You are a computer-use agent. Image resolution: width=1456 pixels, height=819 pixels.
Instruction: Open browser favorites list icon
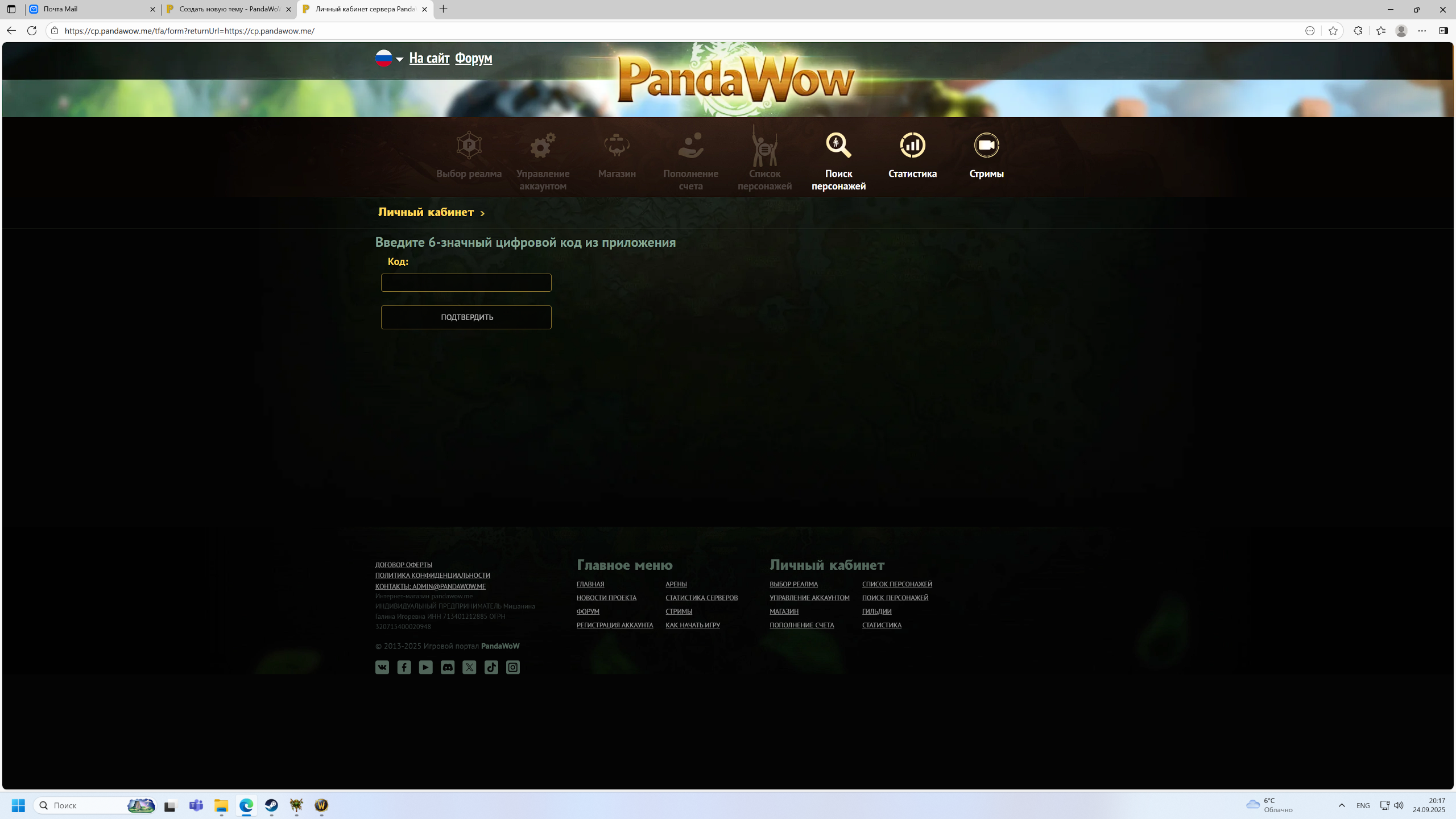(x=1380, y=31)
